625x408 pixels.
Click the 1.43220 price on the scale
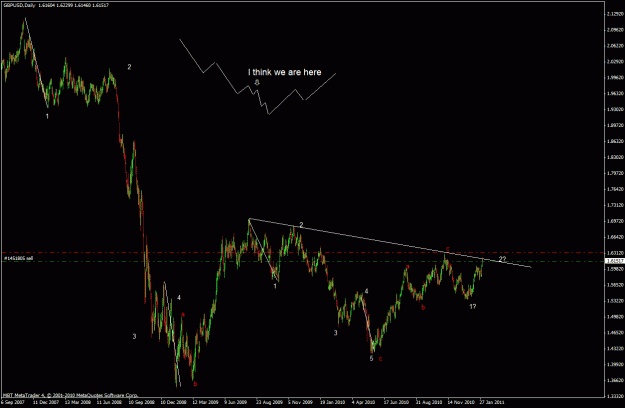pos(616,349)
